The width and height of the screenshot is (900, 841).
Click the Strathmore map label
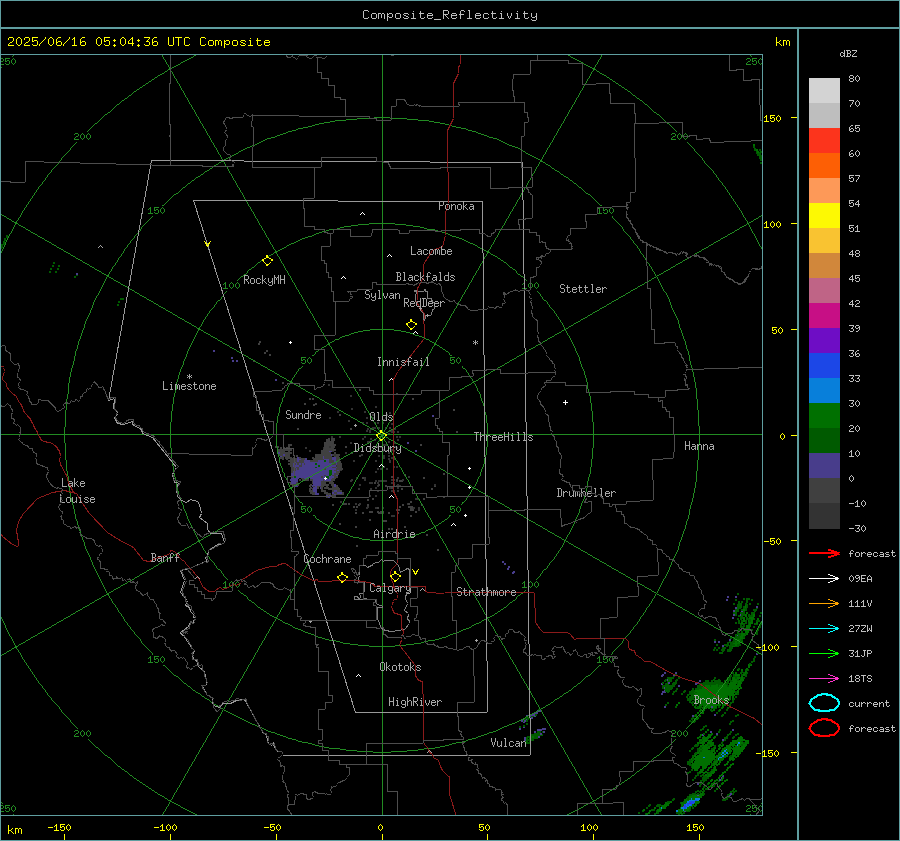pyautogui.click(x=486, y=592)
